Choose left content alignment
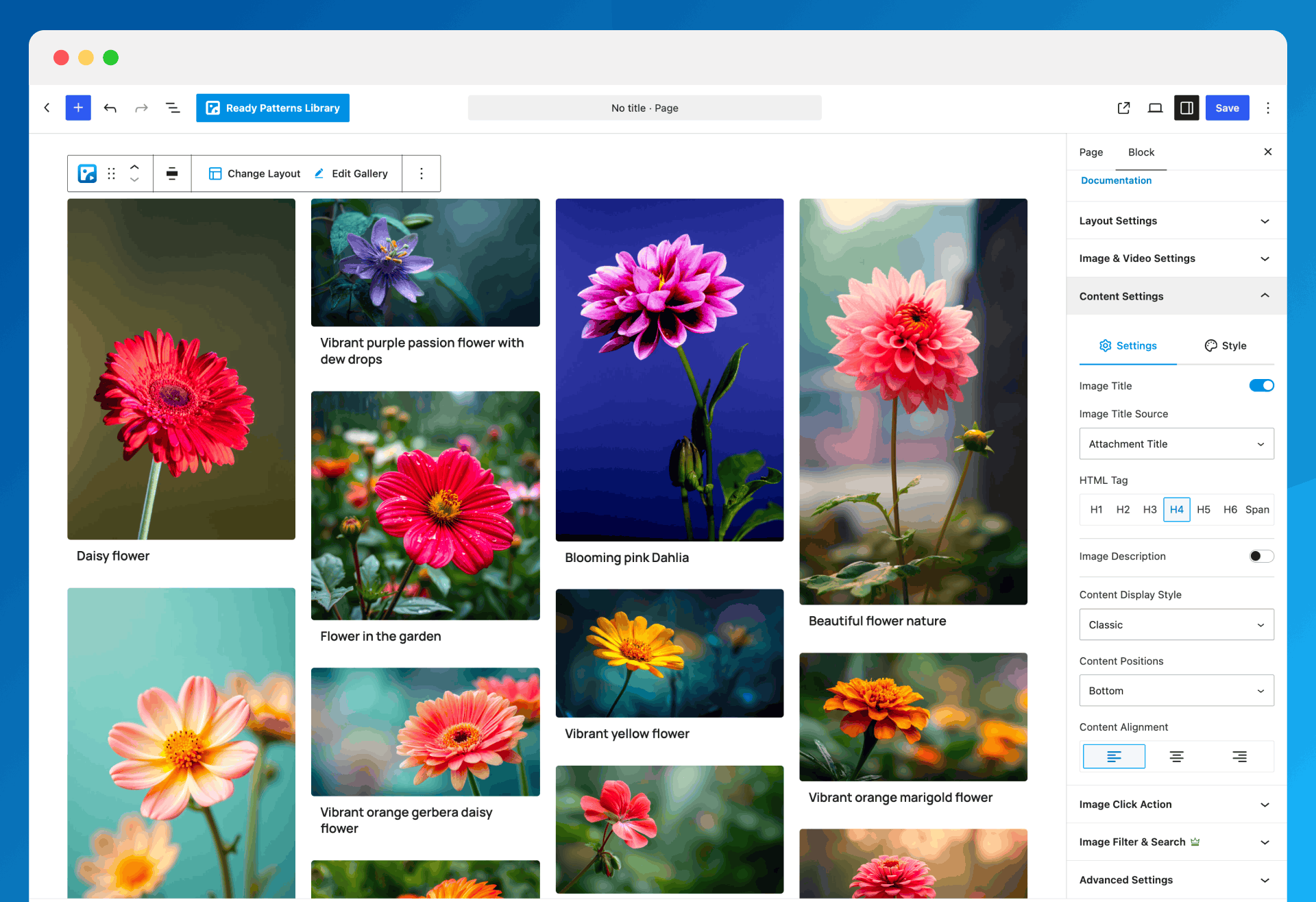1316x902 pixels. click(x=1114, y=756)
